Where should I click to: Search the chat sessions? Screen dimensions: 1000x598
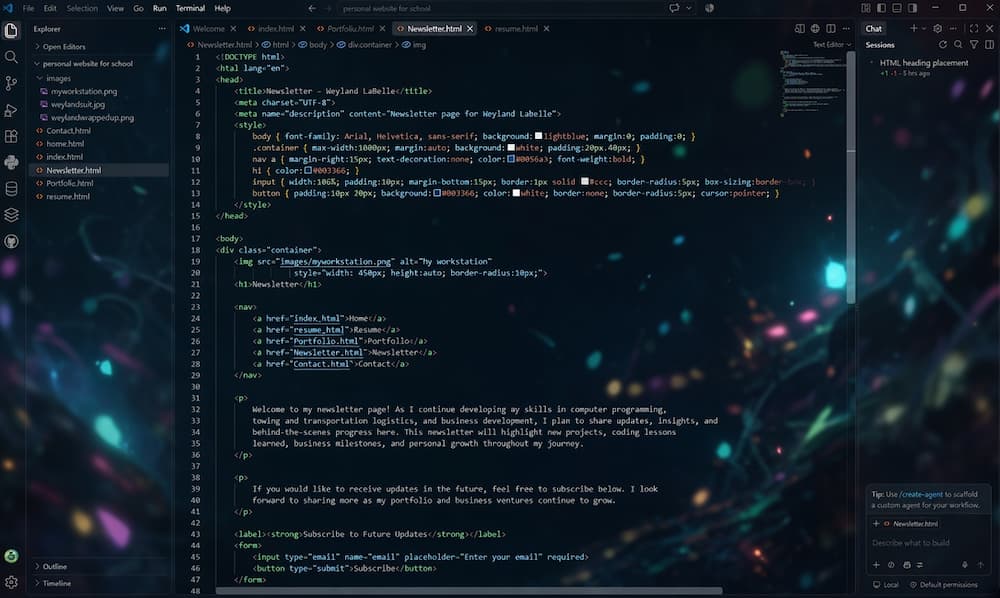pos(958,45)
